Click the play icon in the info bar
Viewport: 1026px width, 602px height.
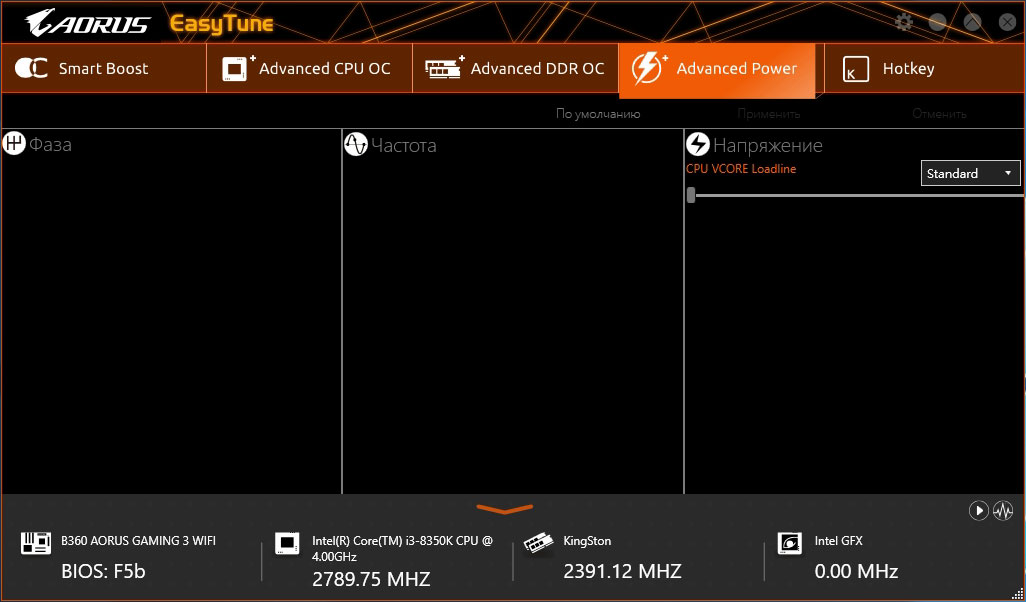978,510
